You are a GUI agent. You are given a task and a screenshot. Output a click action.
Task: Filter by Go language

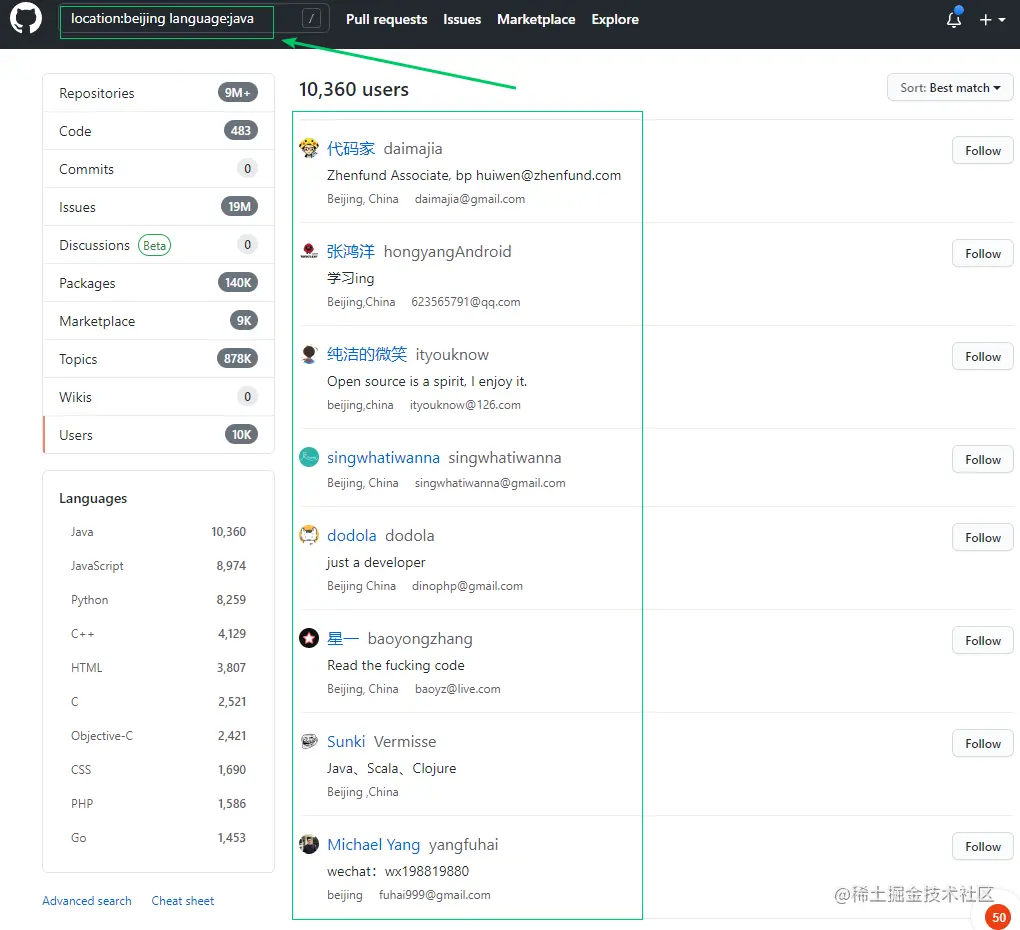[158, 838]
